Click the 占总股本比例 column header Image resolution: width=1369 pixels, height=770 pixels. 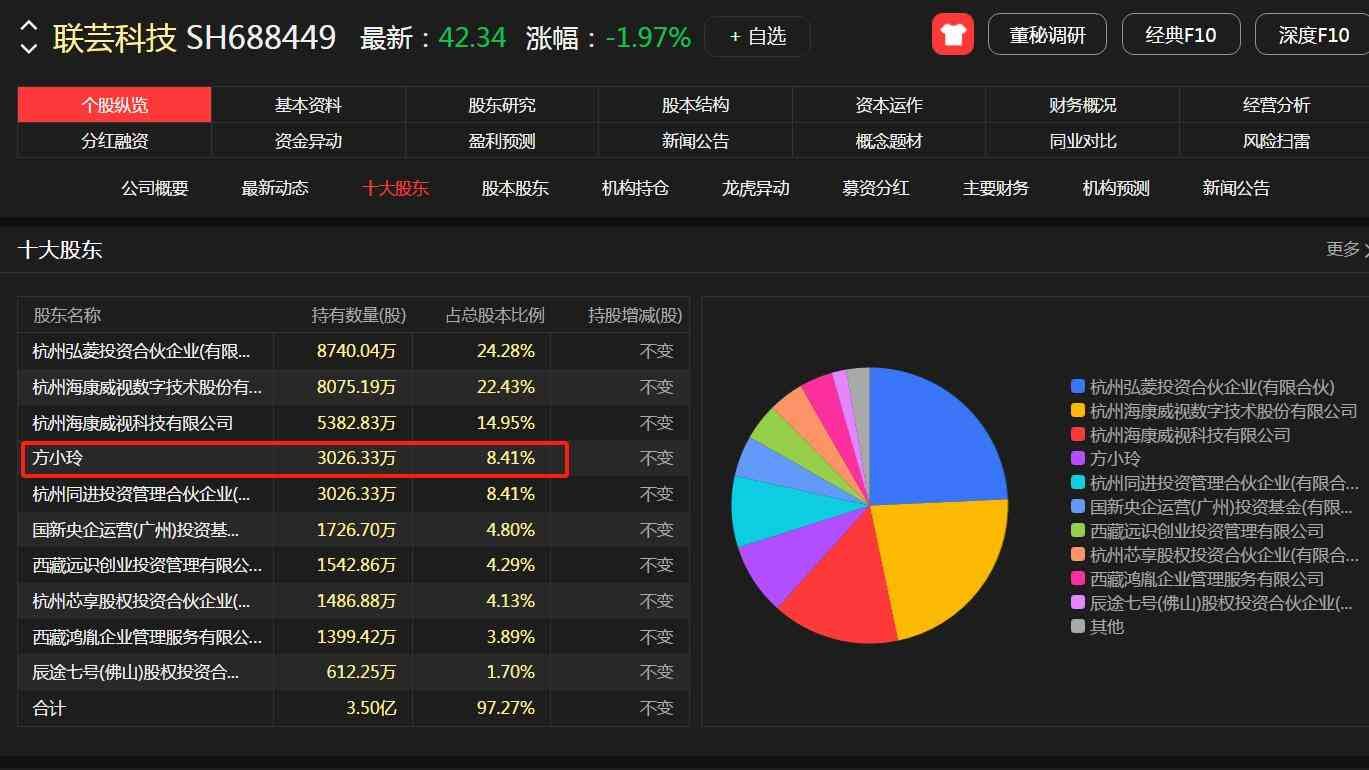pyautogui.click(x=494, y=315)
